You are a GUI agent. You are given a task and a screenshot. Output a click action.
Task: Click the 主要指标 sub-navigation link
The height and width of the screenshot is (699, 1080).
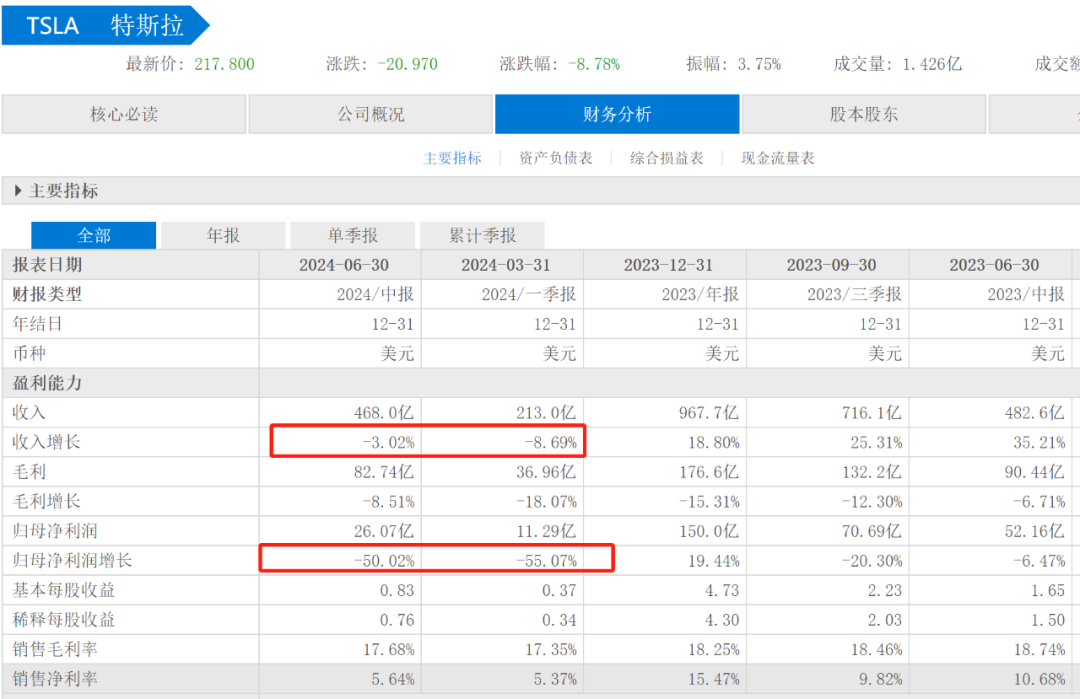pyautogui.click(x=452, y=158)
